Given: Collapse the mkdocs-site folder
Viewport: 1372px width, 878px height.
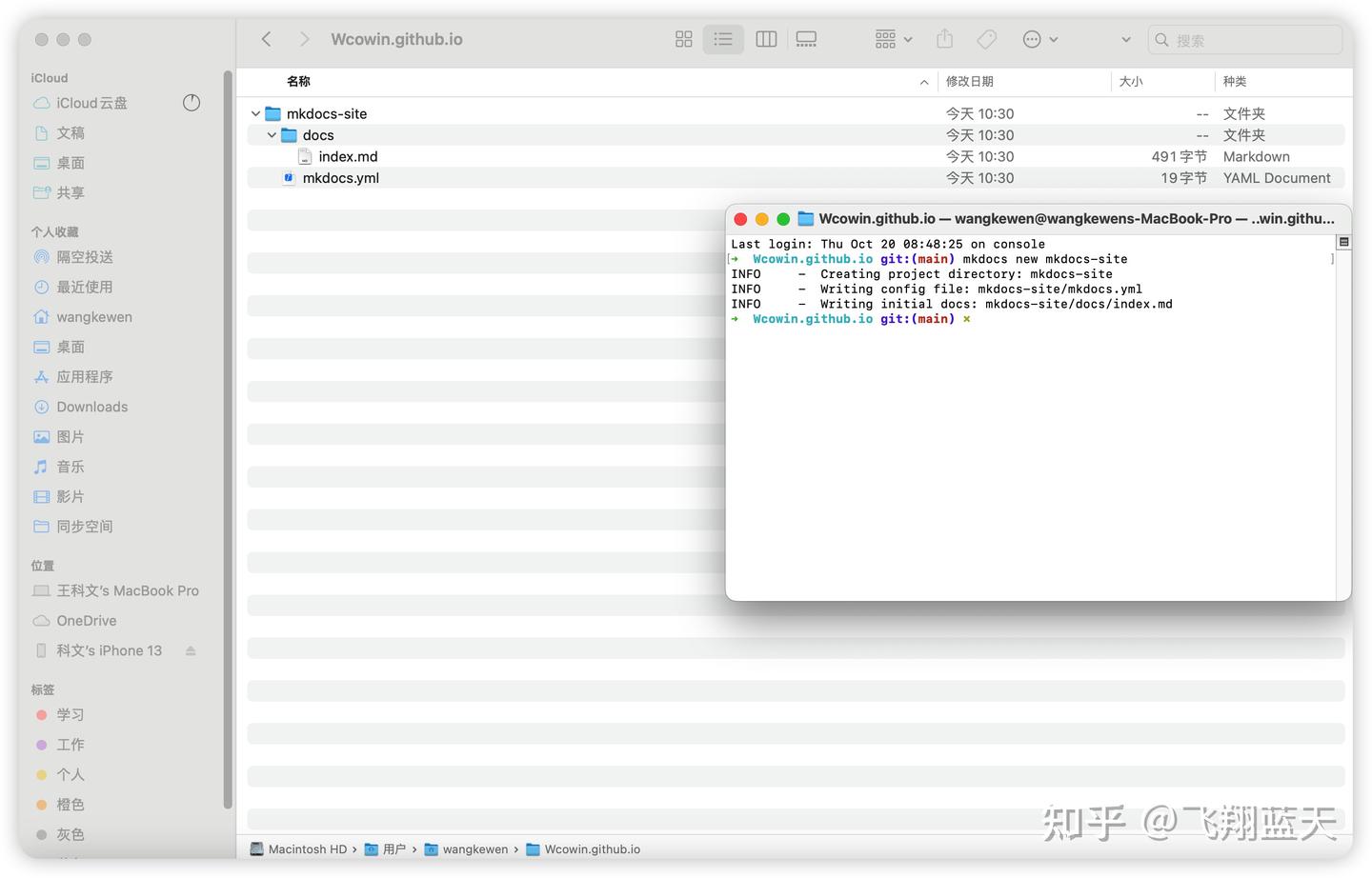Looking at the screenshot, I should click(255, 113).
